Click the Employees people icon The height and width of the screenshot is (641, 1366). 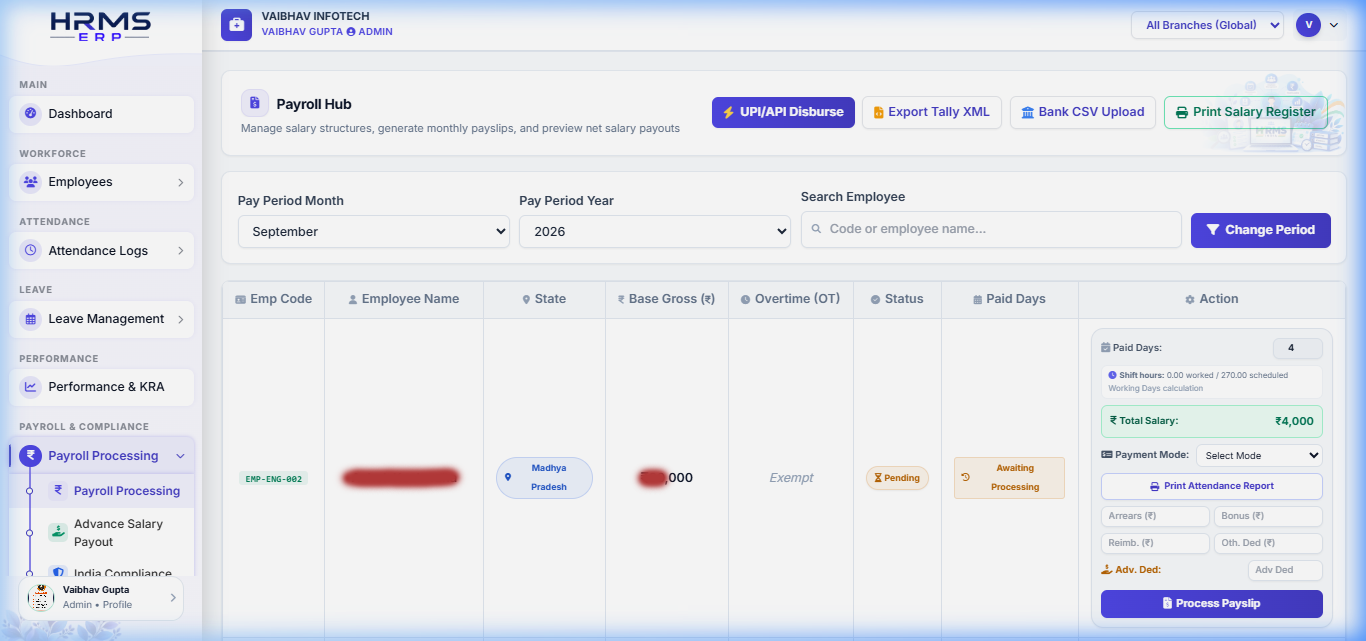tap(30, 182)
